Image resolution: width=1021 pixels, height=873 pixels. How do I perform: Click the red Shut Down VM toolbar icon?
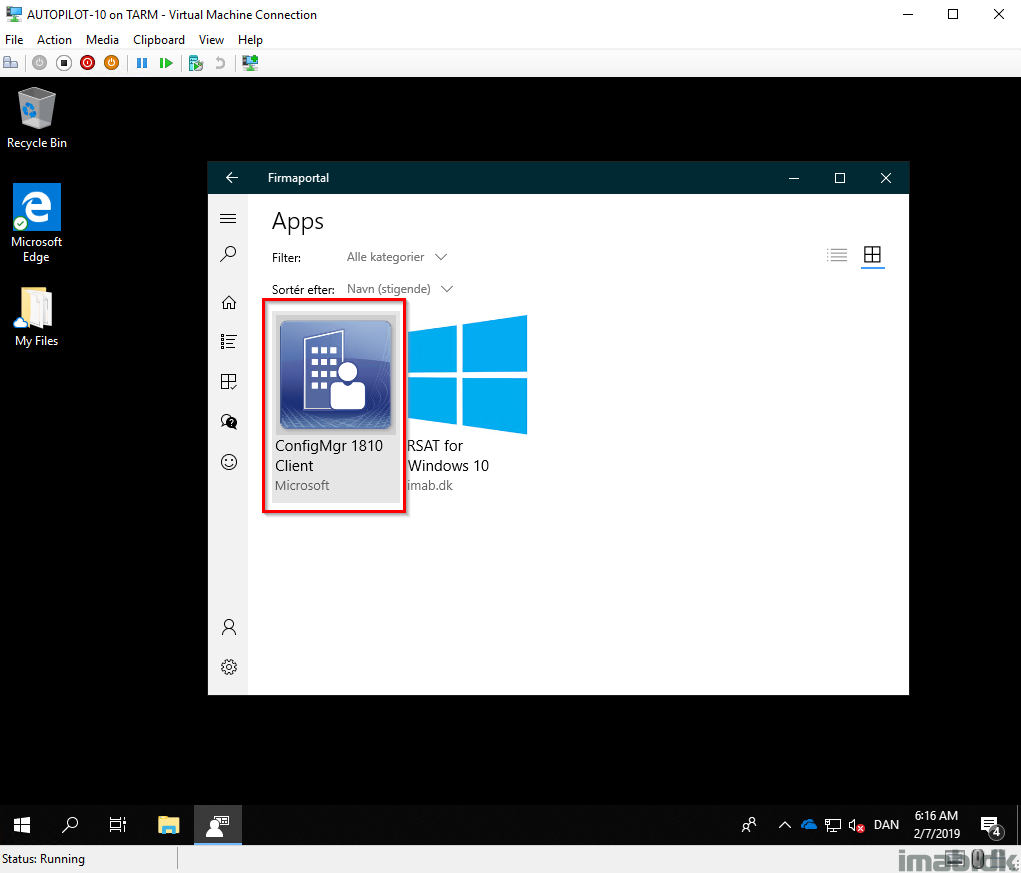[87, 63]
